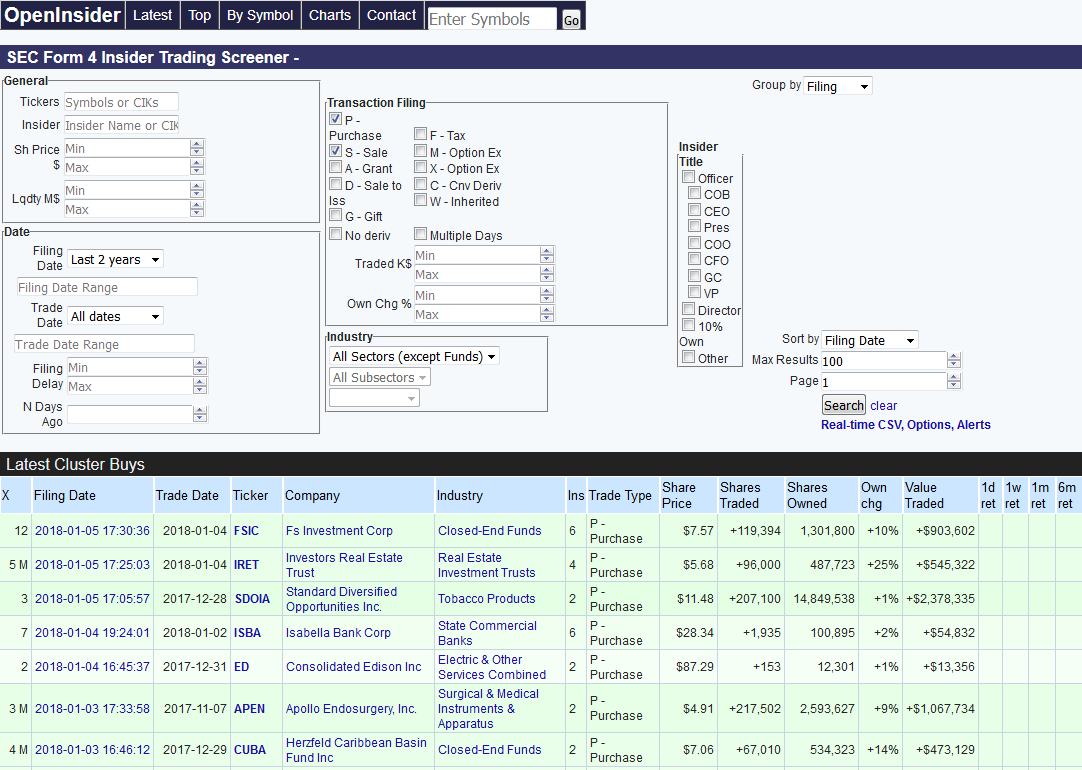Screen dimensions: 1082x770
Task: Uncheck the P - Purchase checkbox
Action: point(335,119)
